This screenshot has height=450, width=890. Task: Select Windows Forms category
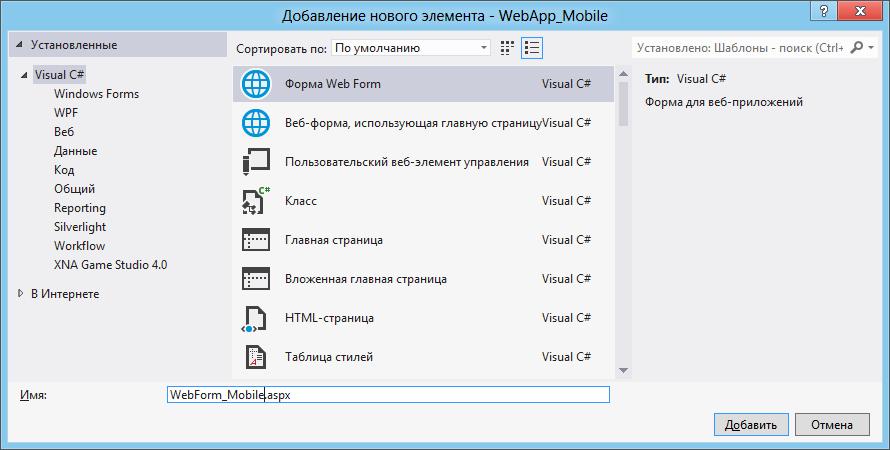pyautogui.click(x=96, y=94)
